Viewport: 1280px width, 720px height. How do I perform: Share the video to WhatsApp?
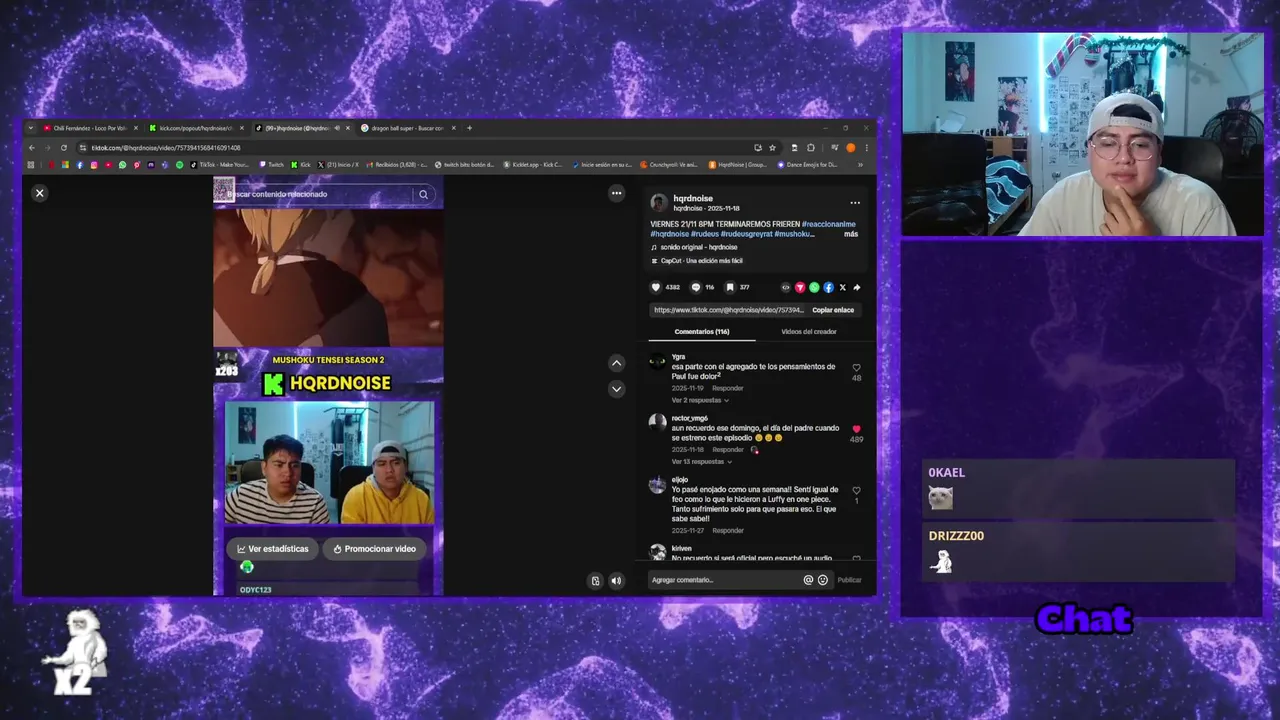coord(814,287)
